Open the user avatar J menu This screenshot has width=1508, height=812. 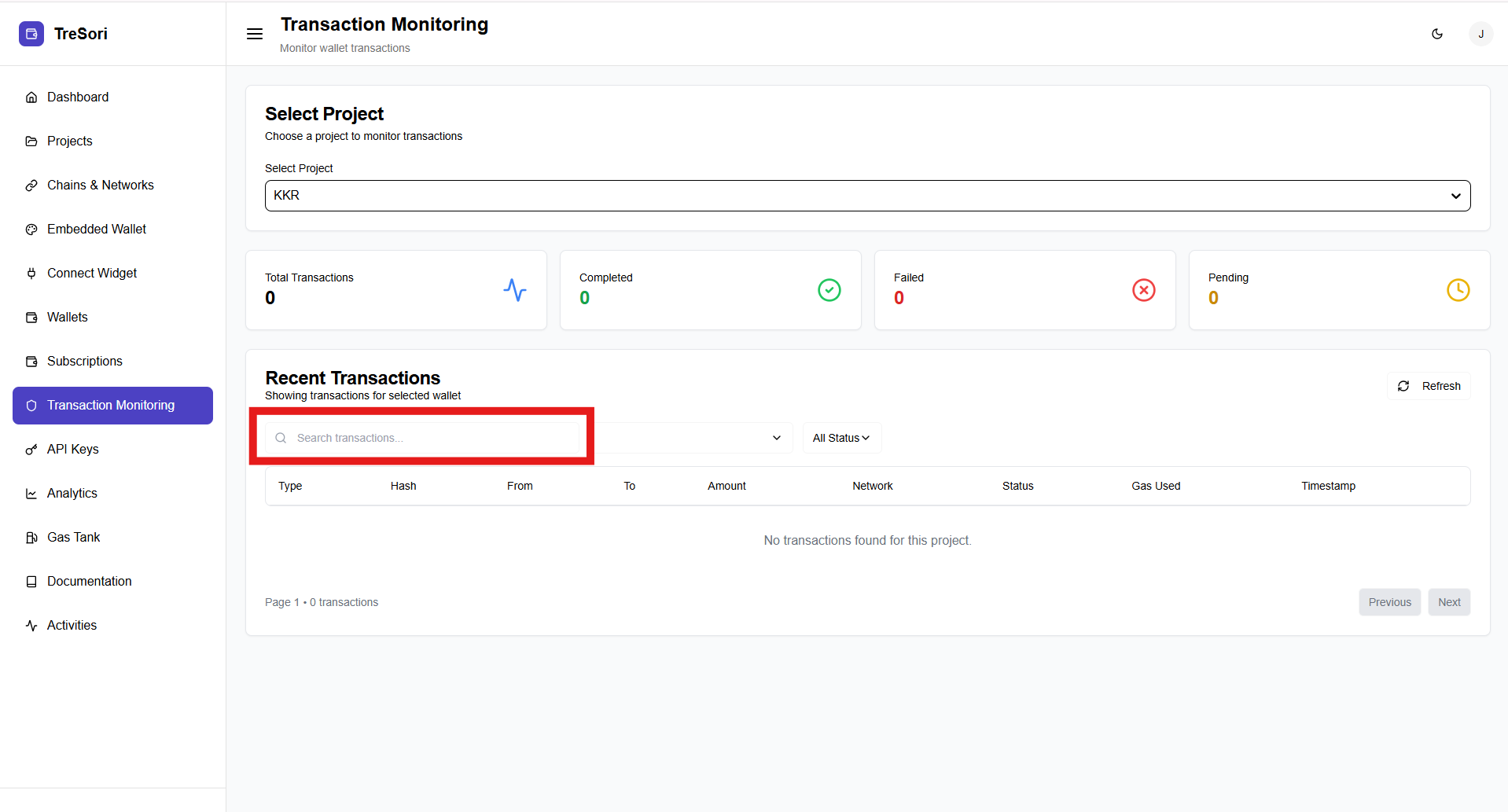1480,34
